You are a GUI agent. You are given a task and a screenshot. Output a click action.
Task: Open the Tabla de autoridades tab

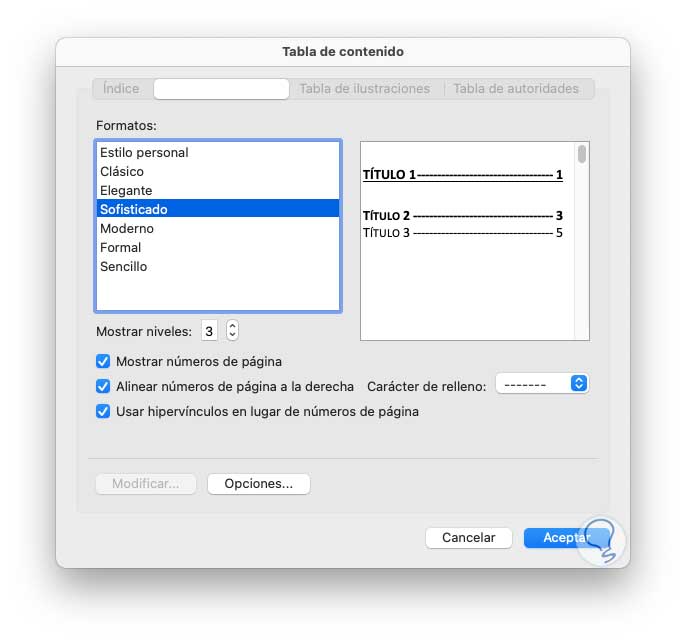coord(516,89)
